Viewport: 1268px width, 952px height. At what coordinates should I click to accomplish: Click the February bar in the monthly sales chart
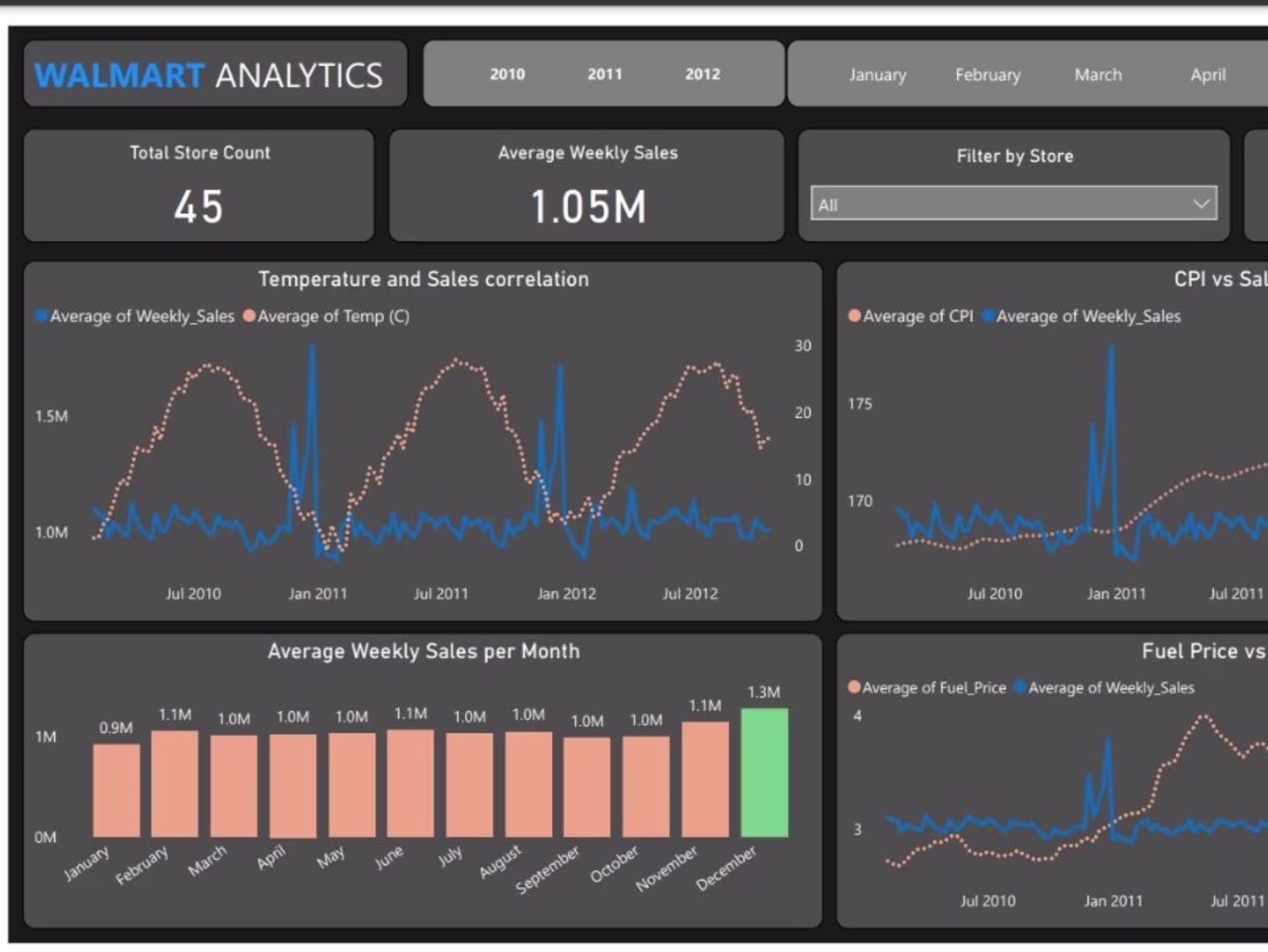click(175, 784)
